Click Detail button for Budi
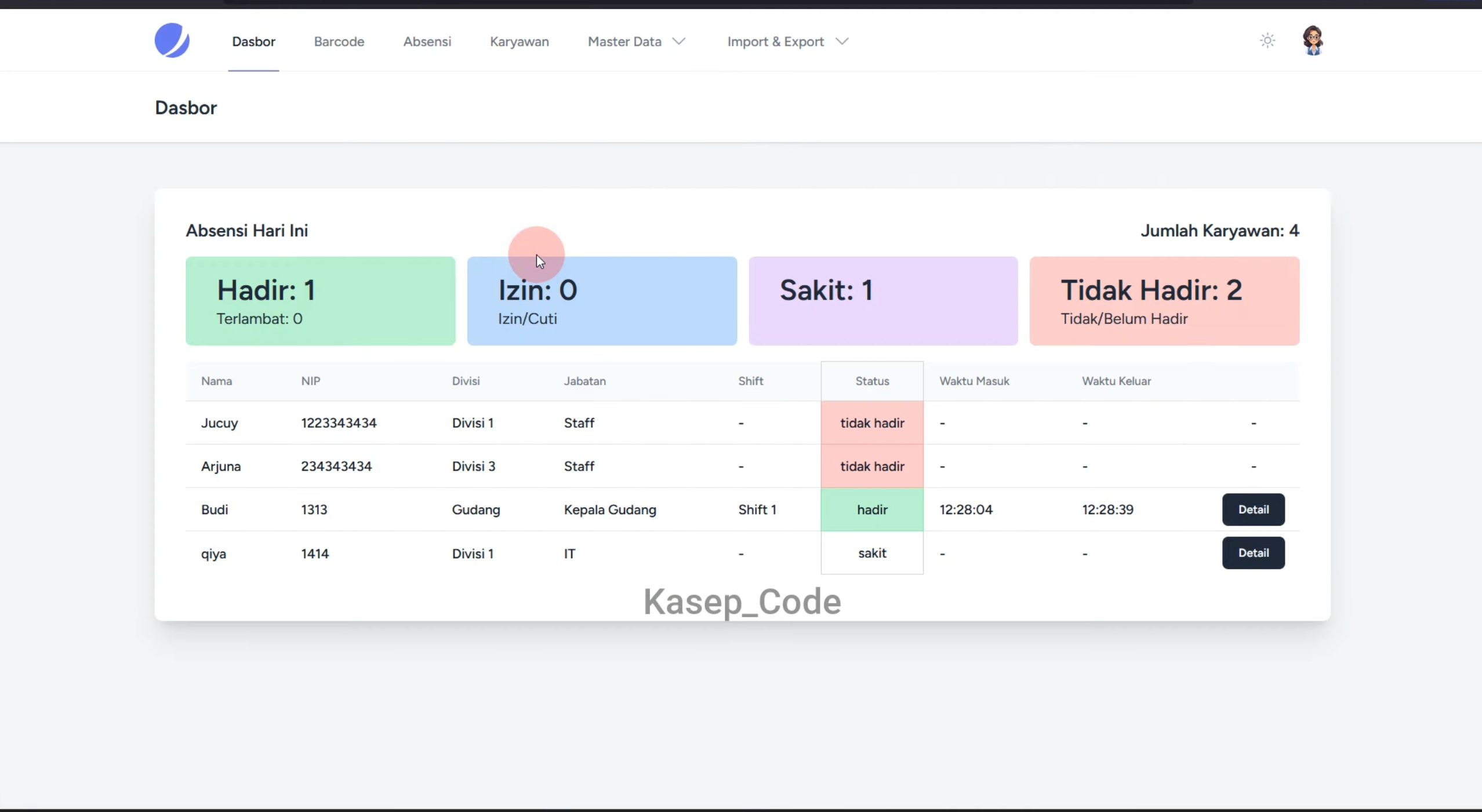The width and height of the screenshot is (1482, 812). pyautogui.click(x=1253, y=509)
